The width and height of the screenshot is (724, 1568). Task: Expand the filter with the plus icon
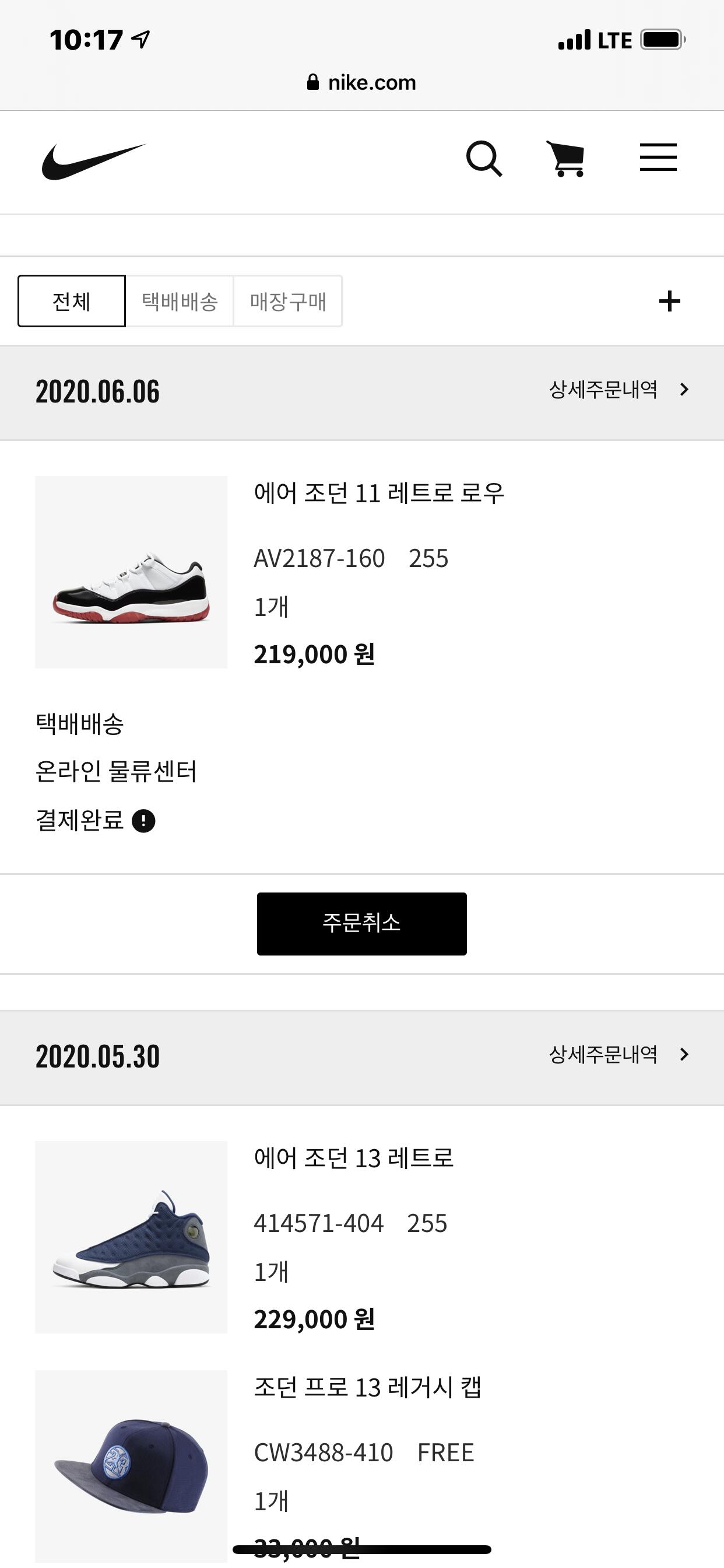(x=669, y=300)
